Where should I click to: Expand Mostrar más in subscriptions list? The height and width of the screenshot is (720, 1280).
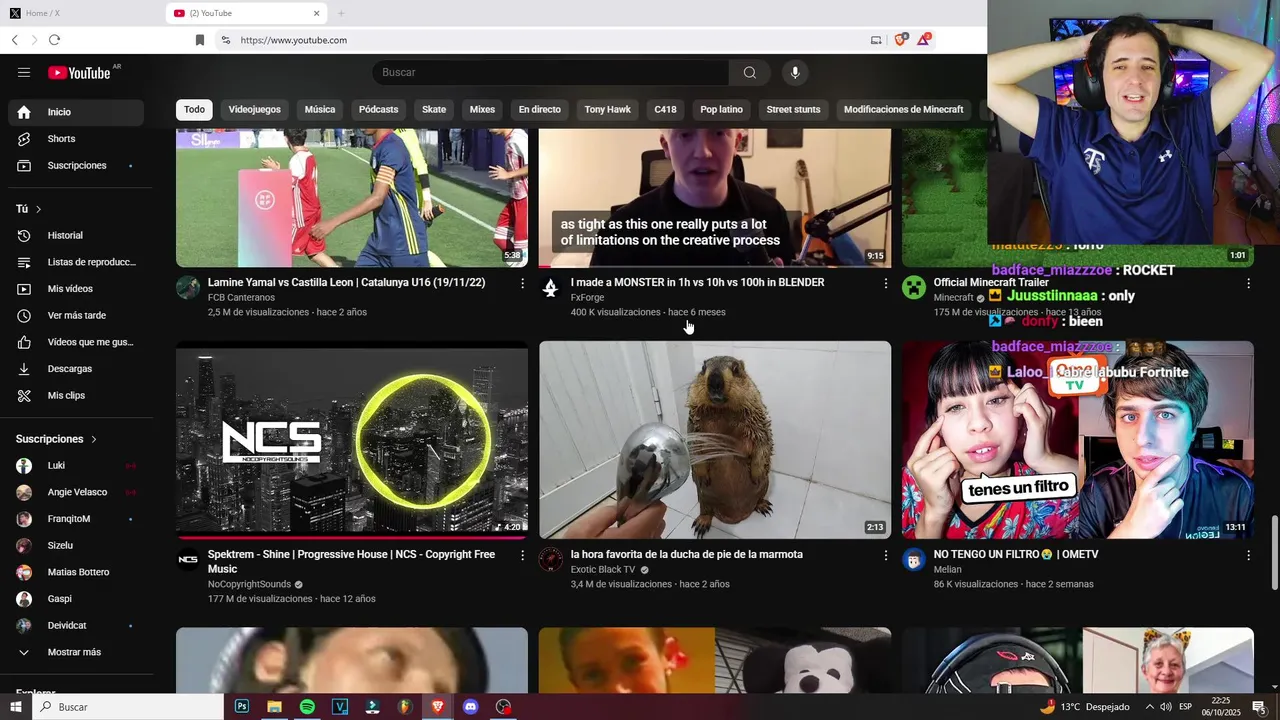76,652
